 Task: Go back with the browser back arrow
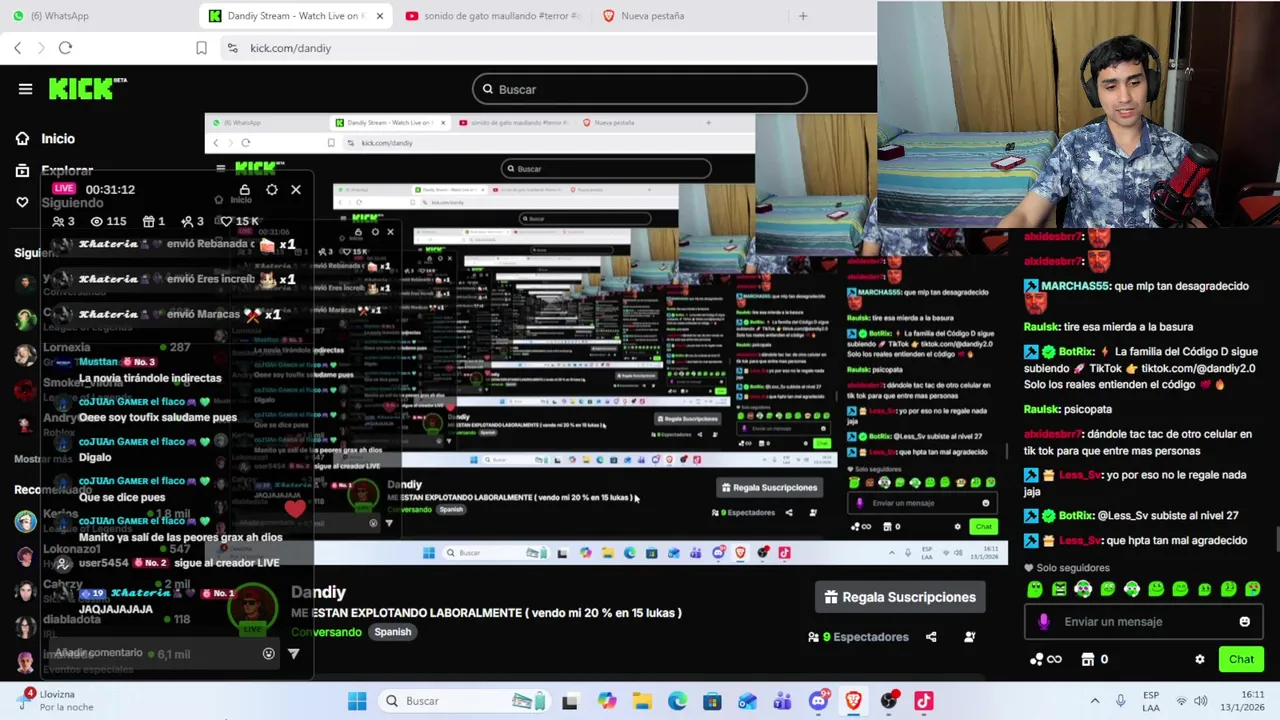coord(18,48)
